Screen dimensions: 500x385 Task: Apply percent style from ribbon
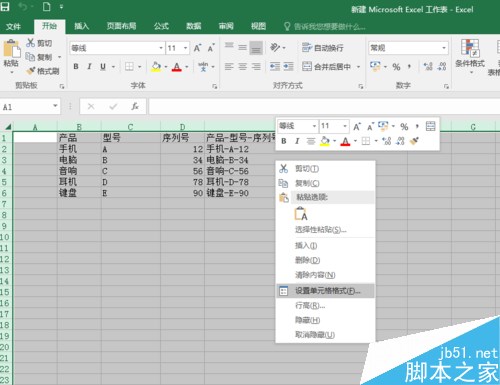tap(396, 67)
